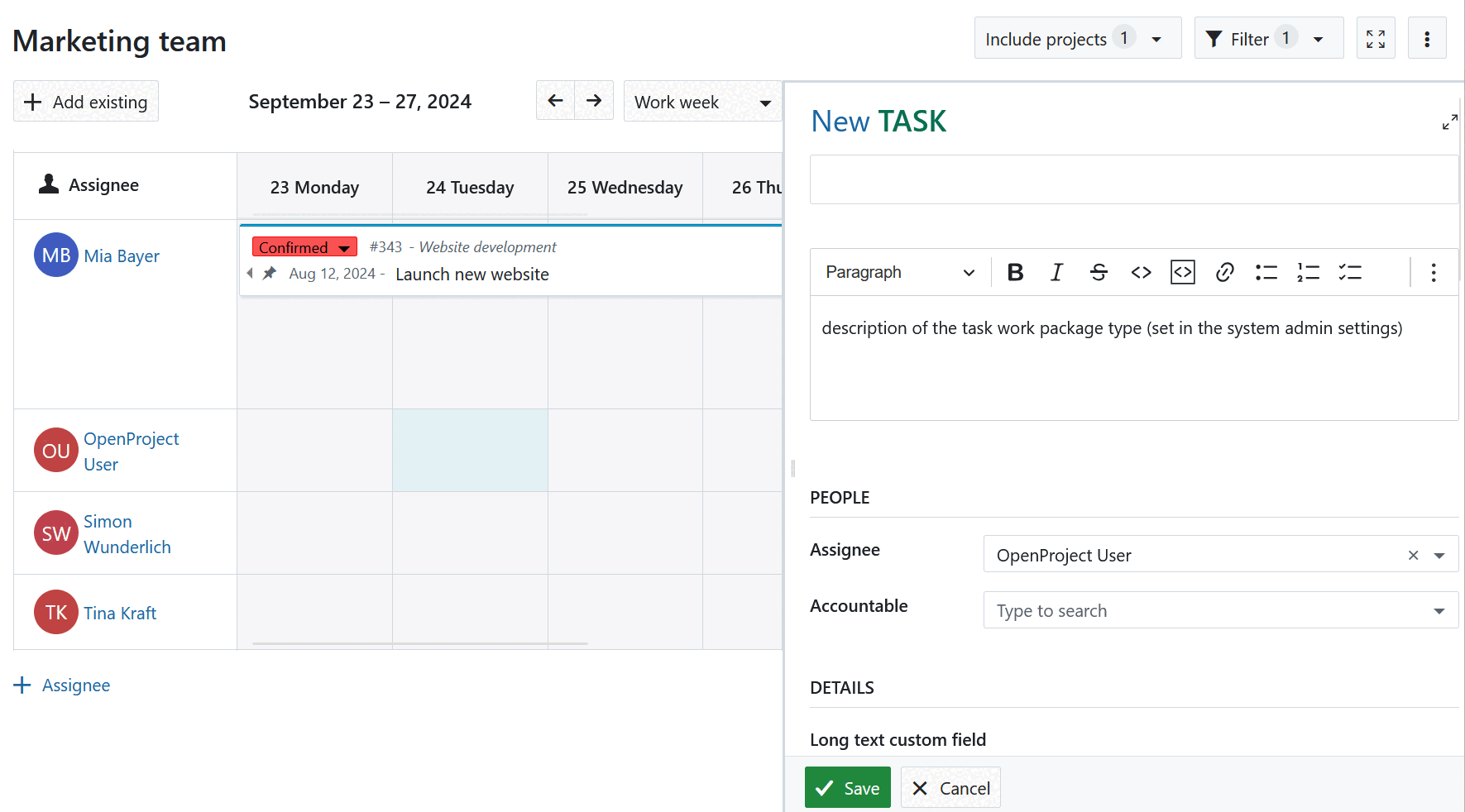Open the Work week view dropdown
The image size is (1465, 812).
point(702,101)
